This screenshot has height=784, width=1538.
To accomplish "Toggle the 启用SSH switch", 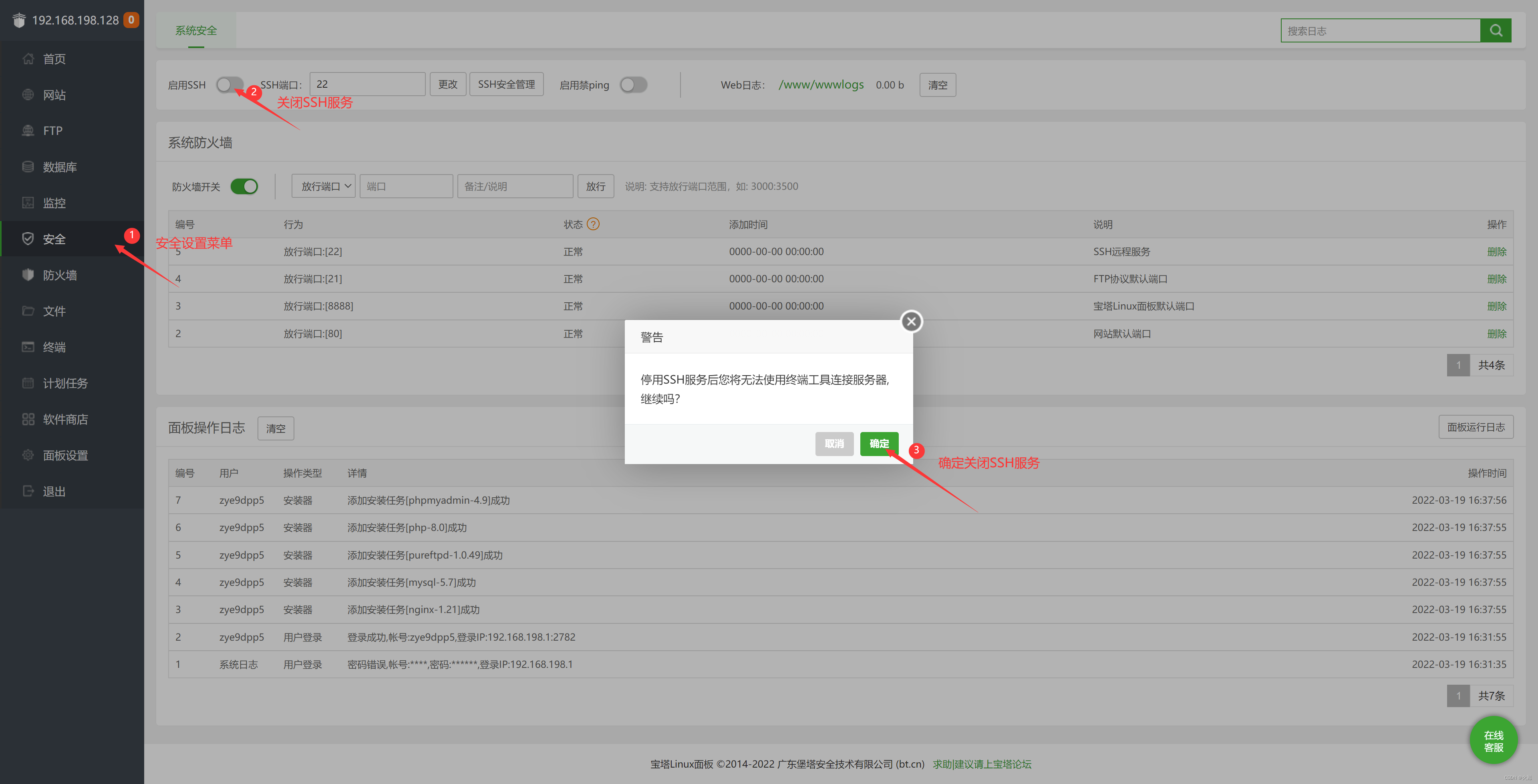I will pyautogui.click(x=230, y=85).
